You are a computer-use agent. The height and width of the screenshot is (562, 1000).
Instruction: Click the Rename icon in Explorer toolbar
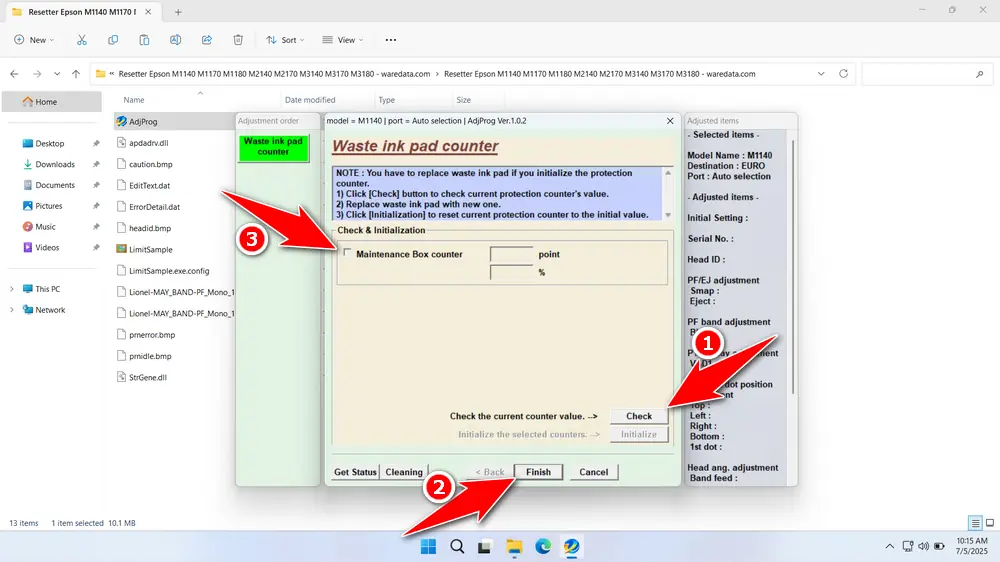pos(176,40)
